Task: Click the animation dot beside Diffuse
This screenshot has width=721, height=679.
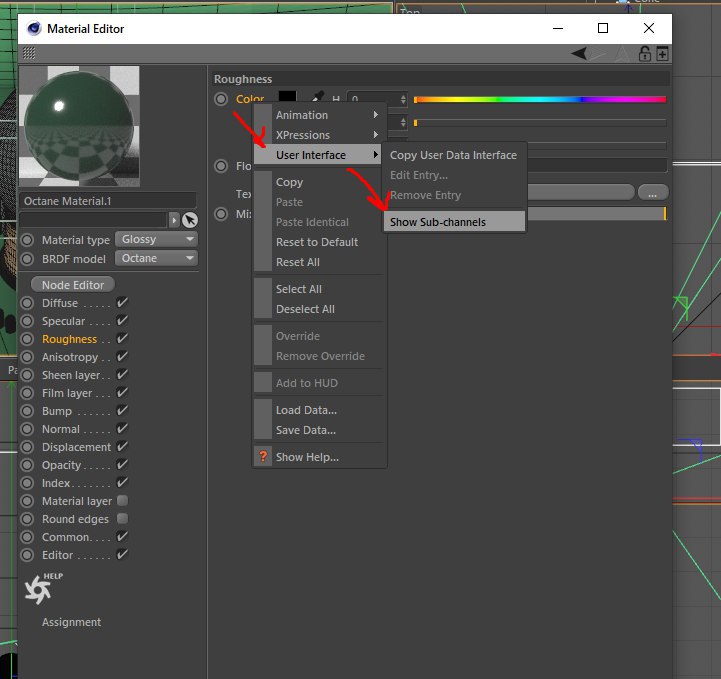Action: coord(27,303)
